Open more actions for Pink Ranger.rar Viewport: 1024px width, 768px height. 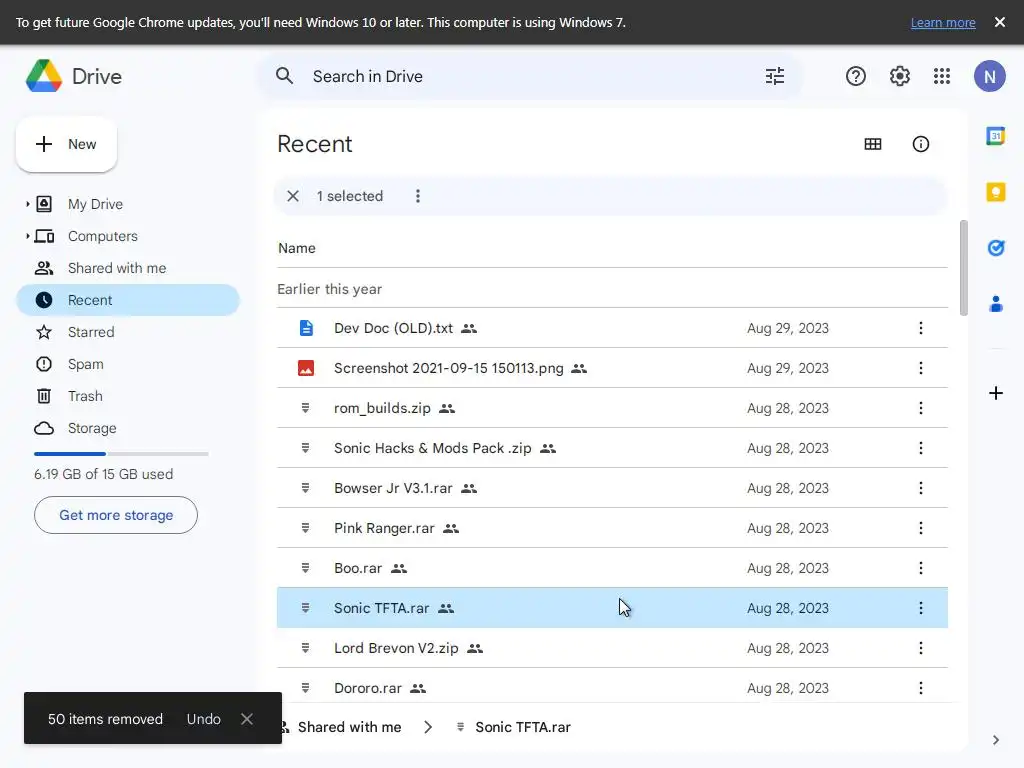(920, 528)
